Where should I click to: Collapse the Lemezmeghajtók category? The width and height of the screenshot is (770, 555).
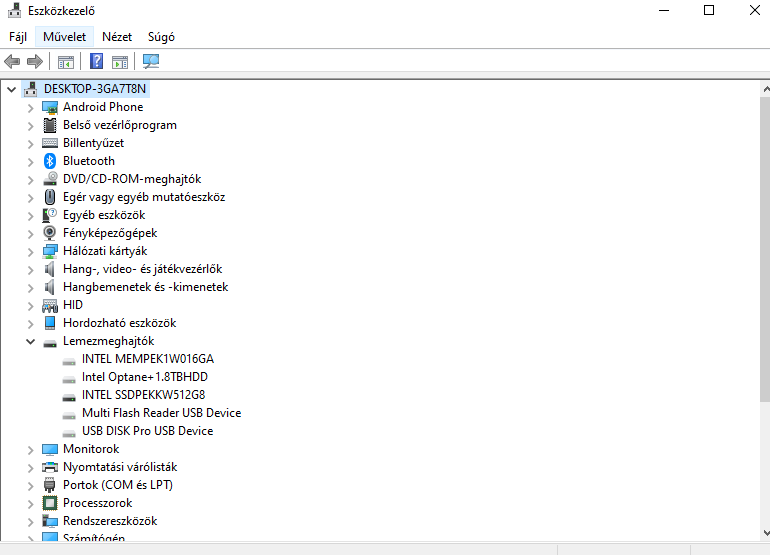pyautogui.click(x=30, y=341)
